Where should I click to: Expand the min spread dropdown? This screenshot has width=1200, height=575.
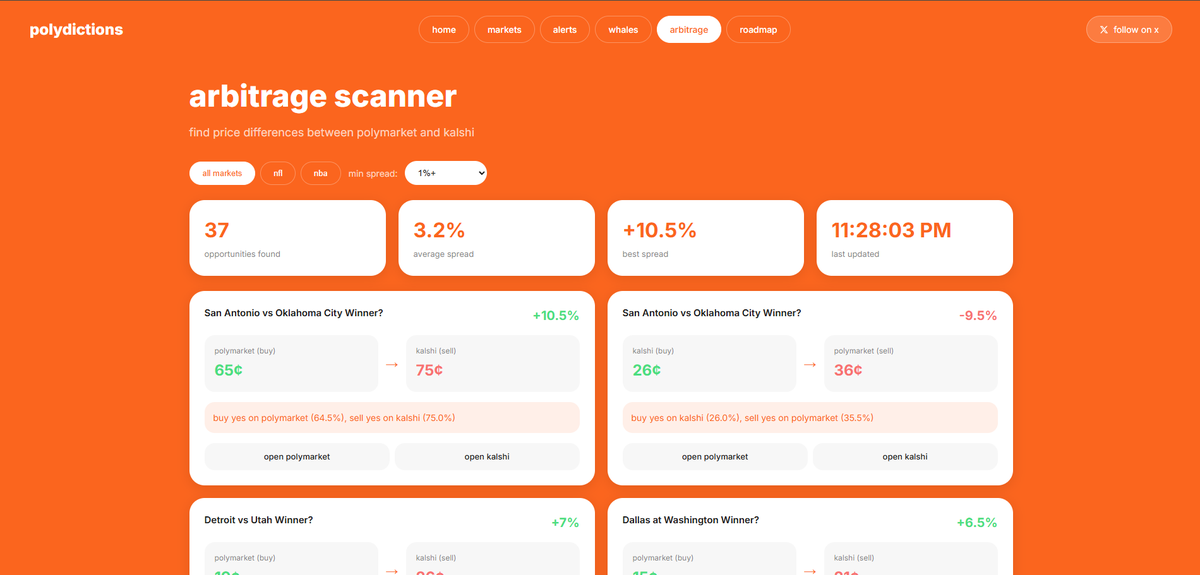pyautogui.click(x=446, y=173)
